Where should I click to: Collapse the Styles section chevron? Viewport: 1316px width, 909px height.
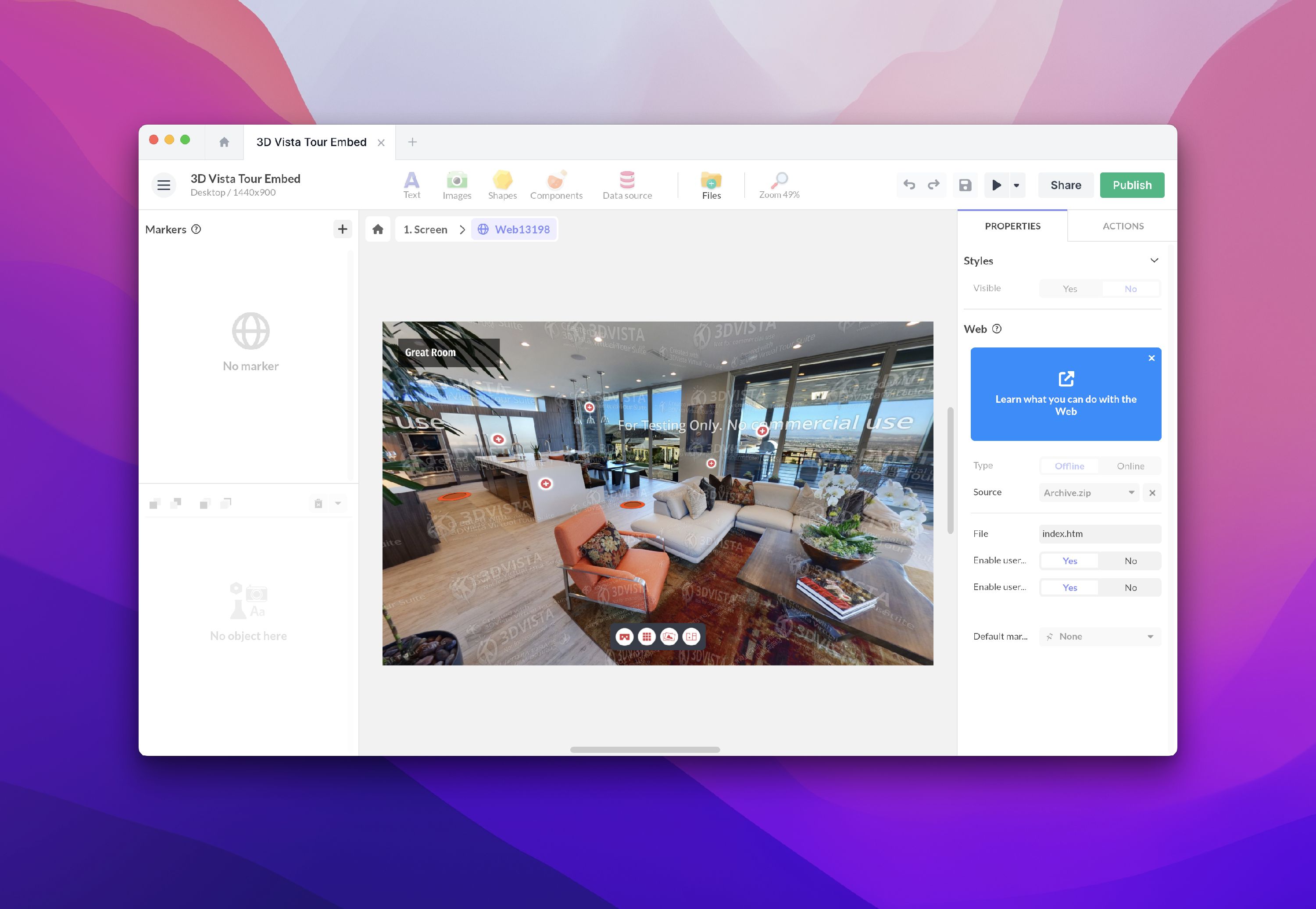tap(1154, 260)
